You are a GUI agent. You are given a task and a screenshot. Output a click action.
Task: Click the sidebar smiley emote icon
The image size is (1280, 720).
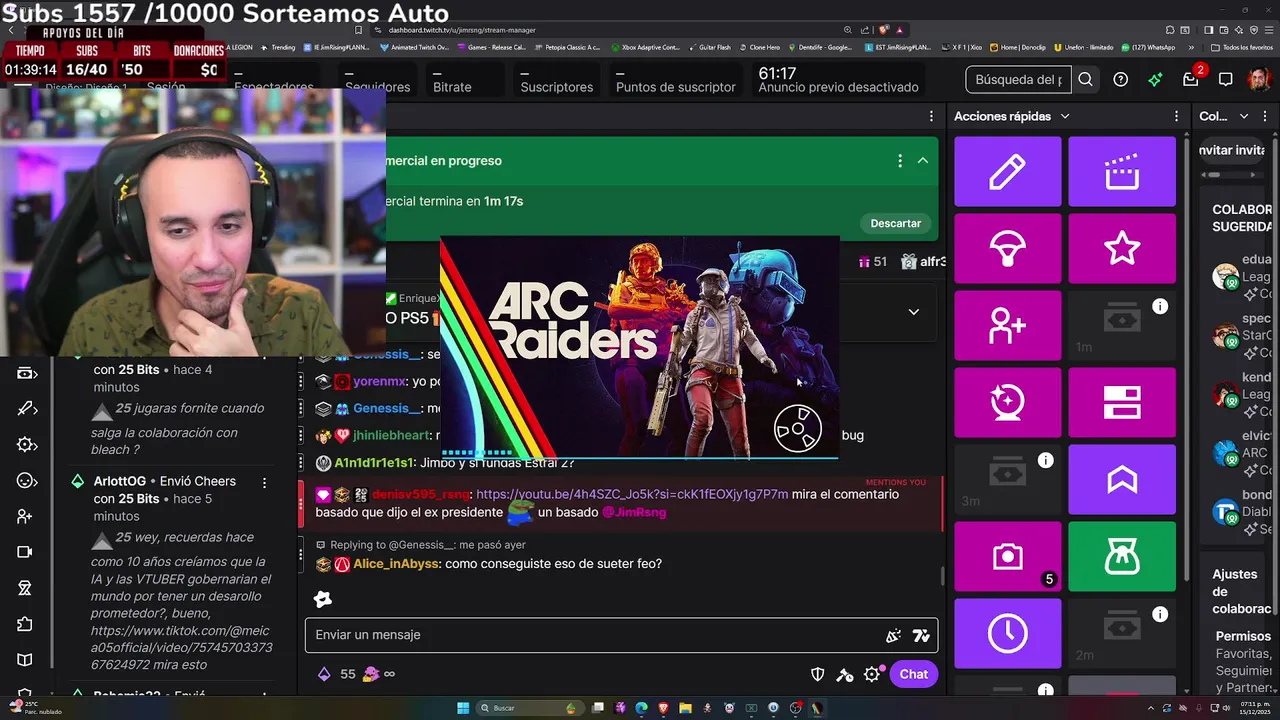27,481
